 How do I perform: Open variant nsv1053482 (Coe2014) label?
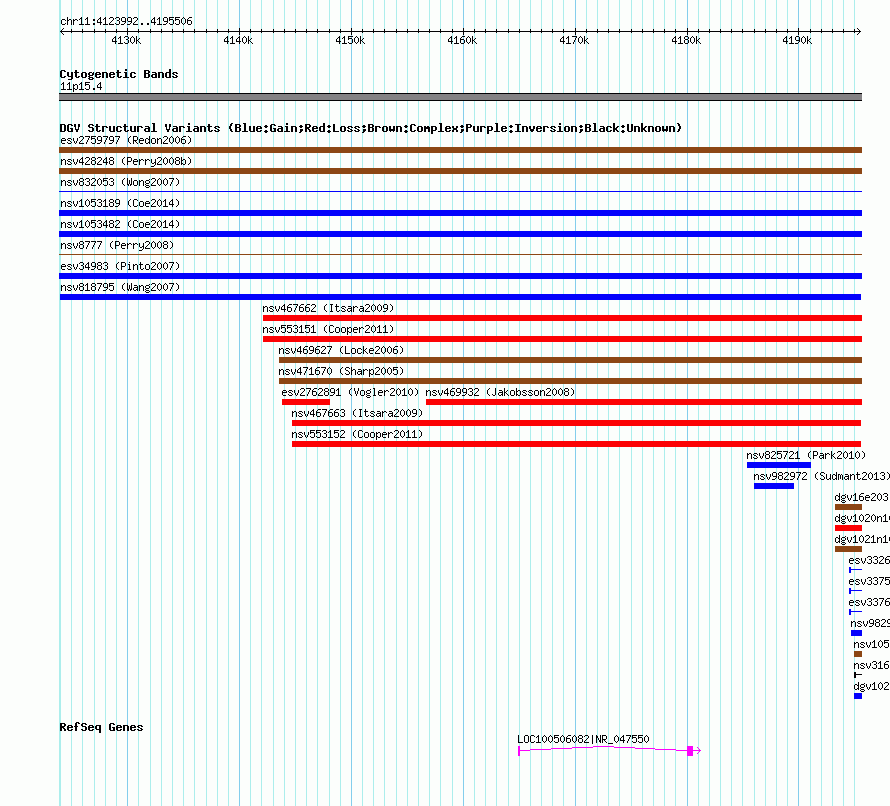[120, 224]
